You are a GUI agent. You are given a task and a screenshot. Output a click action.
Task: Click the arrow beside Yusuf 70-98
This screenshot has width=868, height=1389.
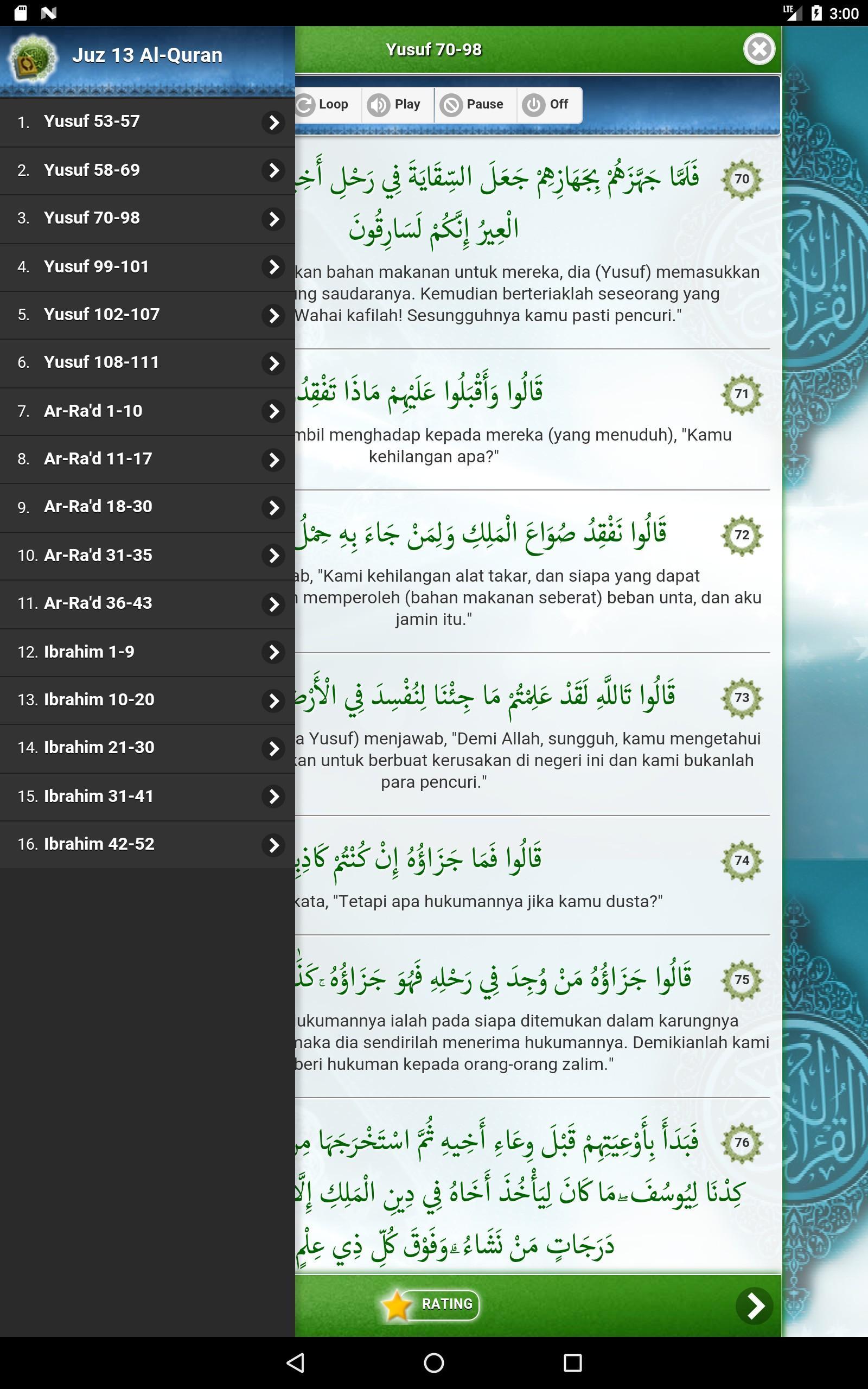[x=274, y=219]
